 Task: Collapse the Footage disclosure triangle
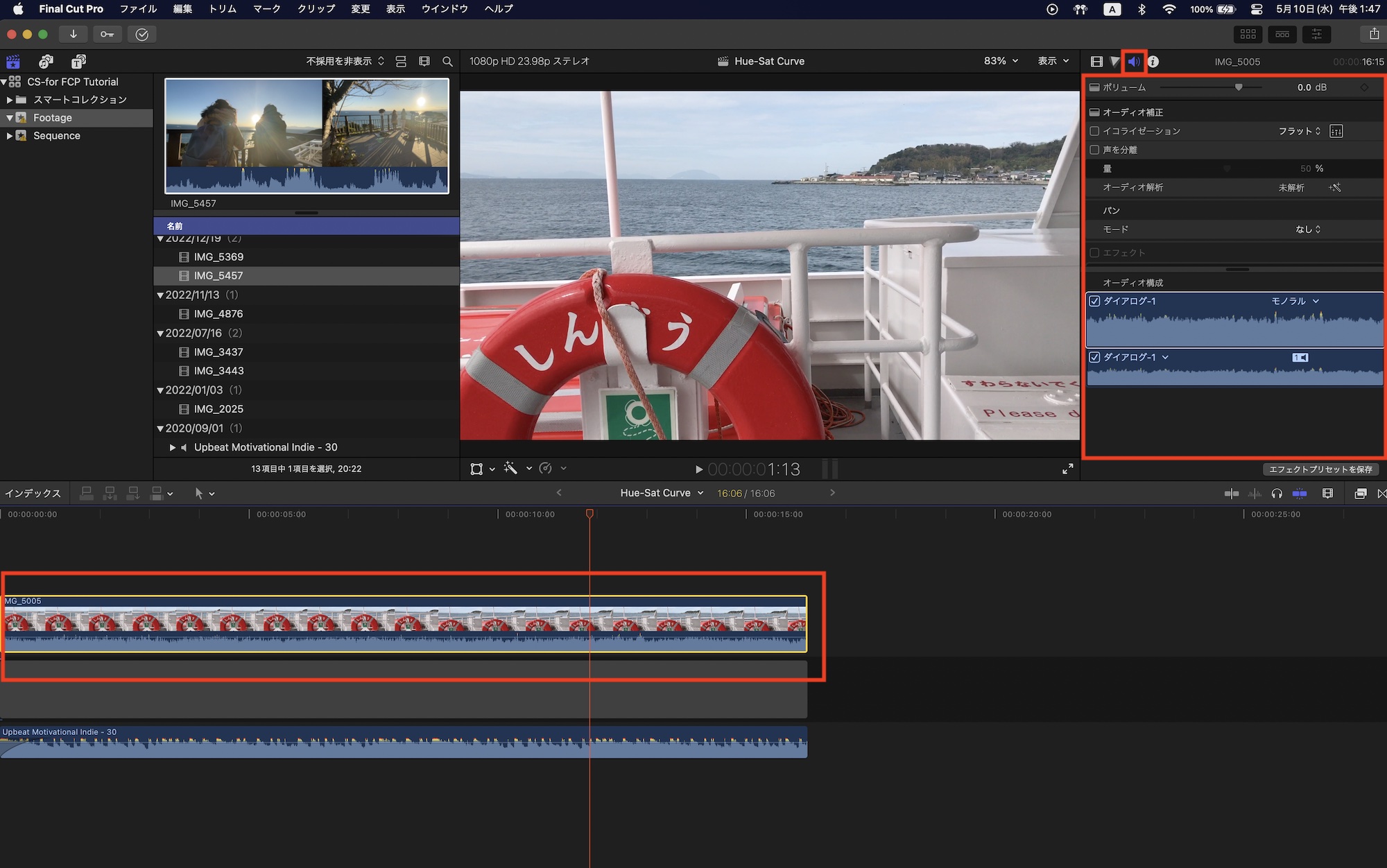click(x=10, y=117)
